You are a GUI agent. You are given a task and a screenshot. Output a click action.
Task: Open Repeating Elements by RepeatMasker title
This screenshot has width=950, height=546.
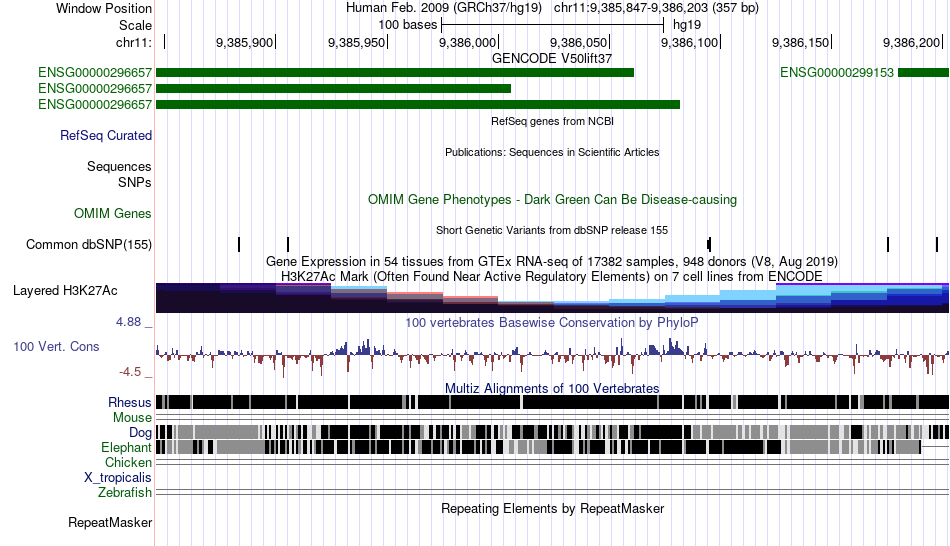pos(552,508)
